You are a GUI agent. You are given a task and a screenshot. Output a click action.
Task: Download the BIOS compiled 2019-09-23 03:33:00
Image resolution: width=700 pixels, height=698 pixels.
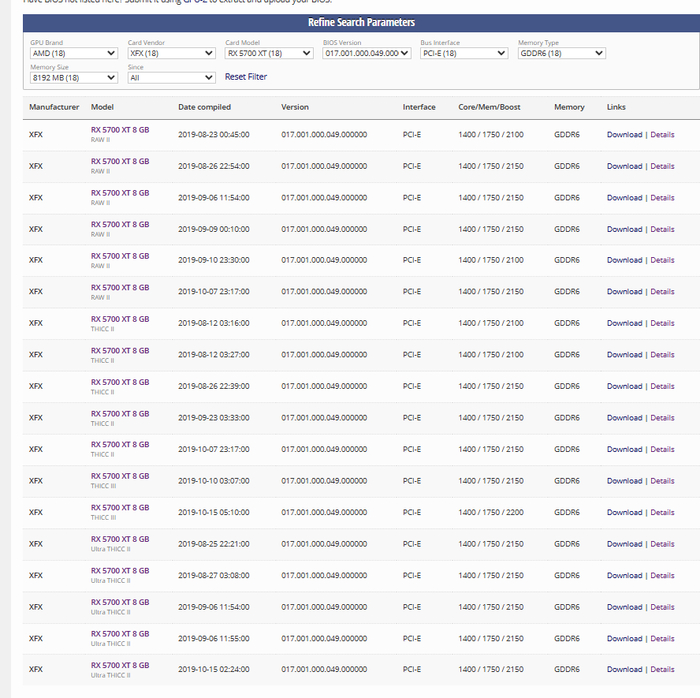pyautogui.click(x=624, y=418)
